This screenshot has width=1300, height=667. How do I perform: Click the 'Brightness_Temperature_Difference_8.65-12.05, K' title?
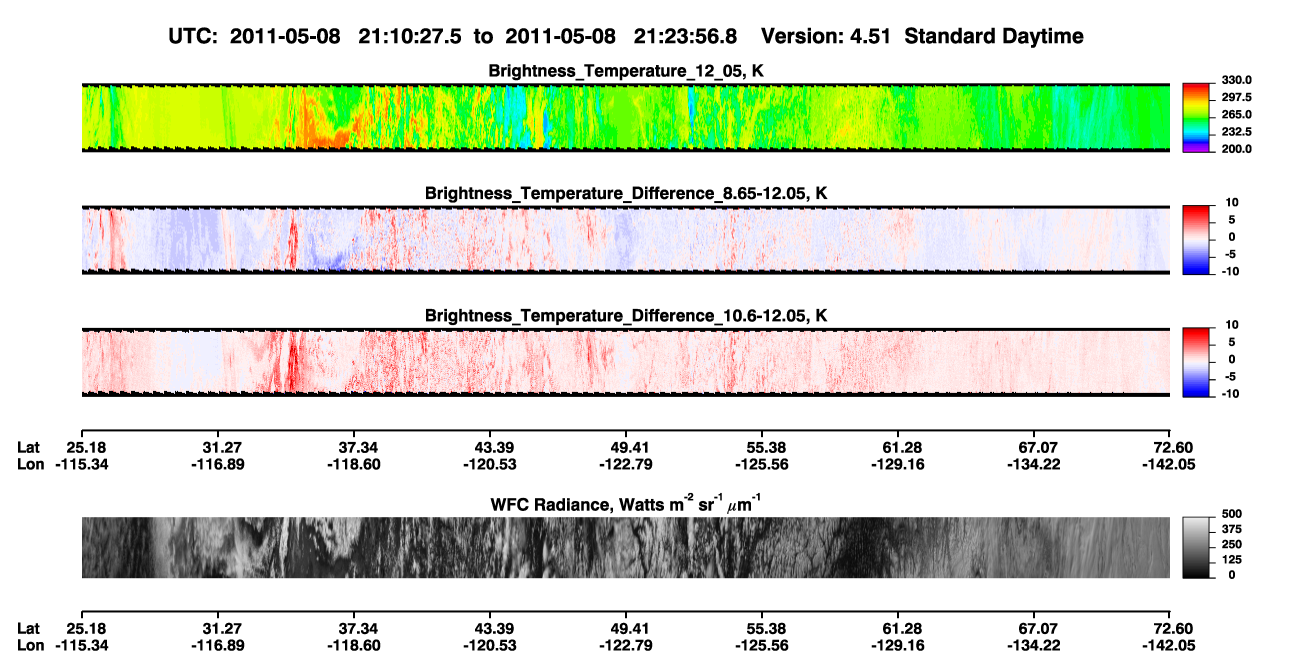[627, 193]
